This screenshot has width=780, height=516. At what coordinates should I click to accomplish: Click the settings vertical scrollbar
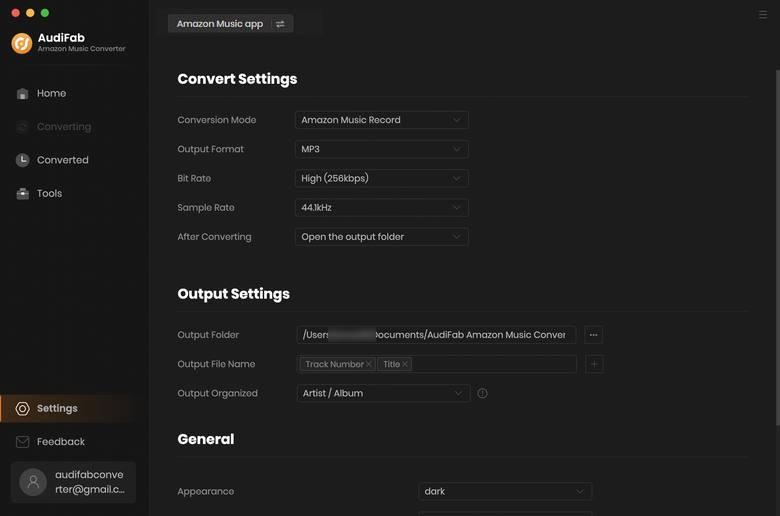click(x=777, y=247)
